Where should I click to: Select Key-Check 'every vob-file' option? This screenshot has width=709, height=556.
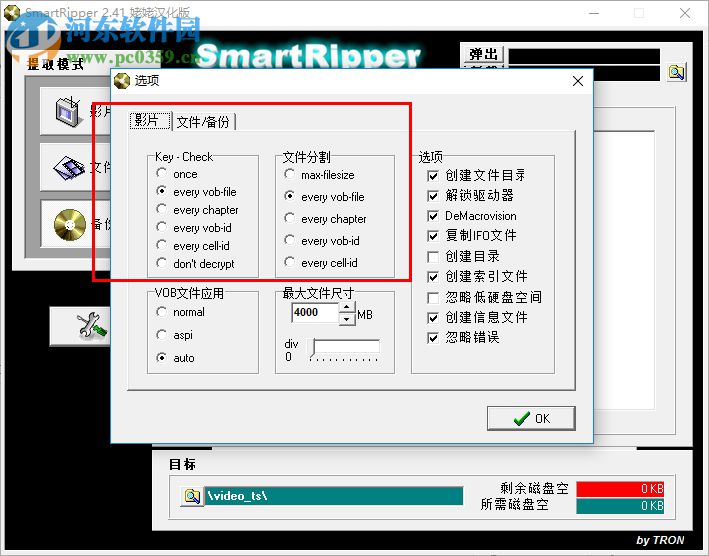click(161, 191)
